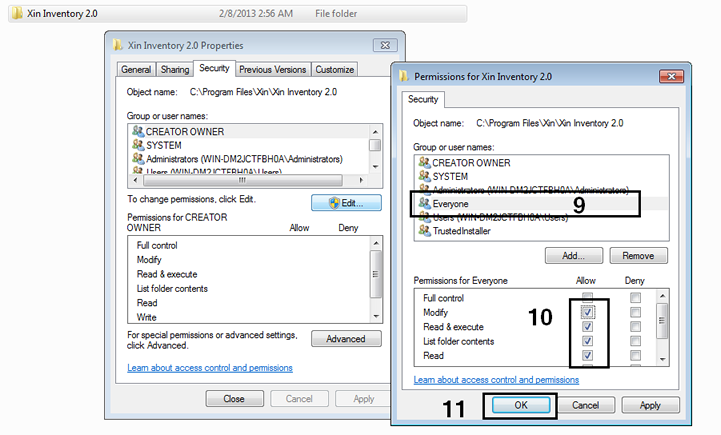The height and width of the screenshot is (435, 721).
Task: Select the Security tab in the Permissions dialog
Action: 423,99
